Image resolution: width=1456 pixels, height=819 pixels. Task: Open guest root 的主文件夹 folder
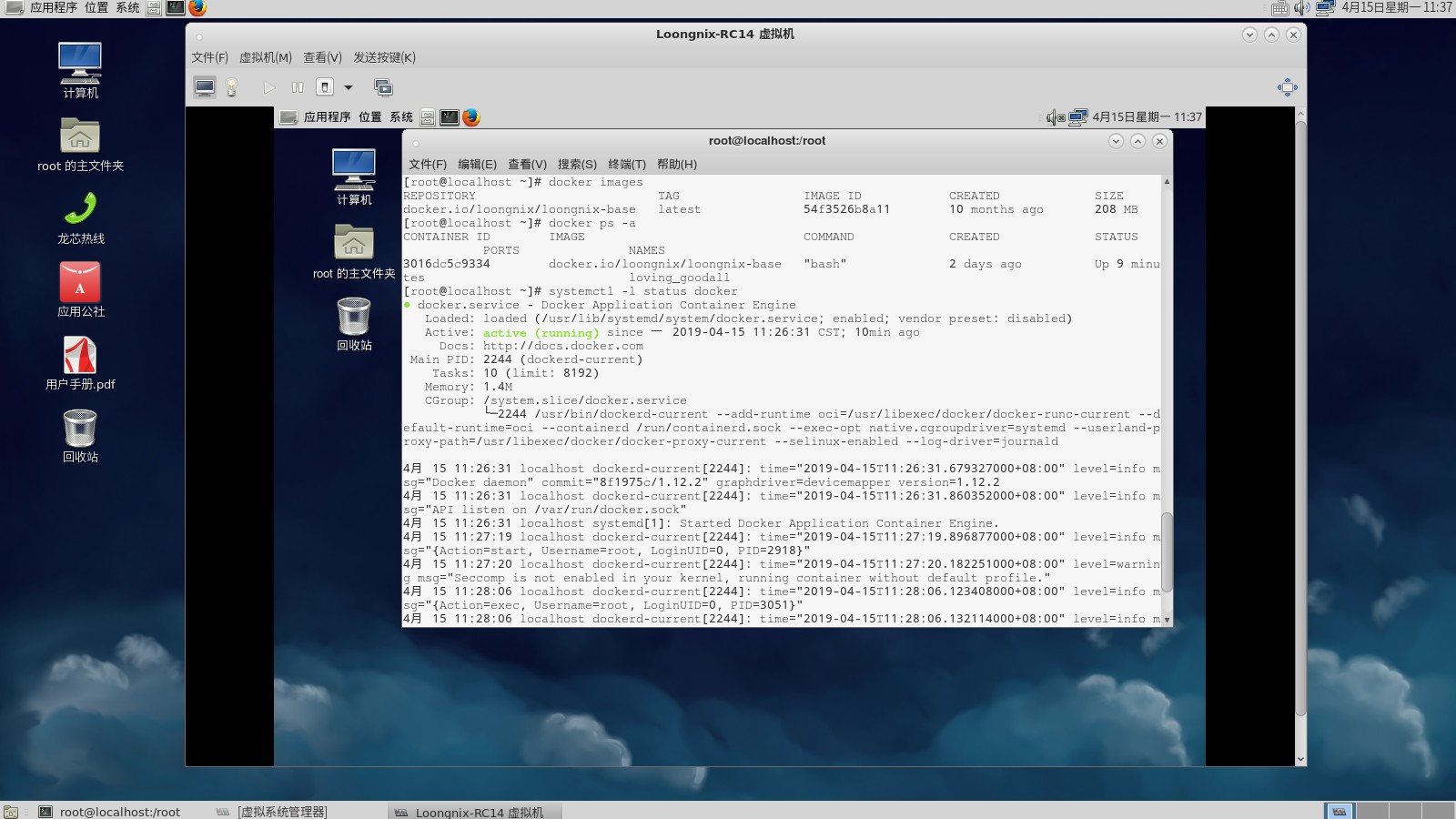(354, 252)
